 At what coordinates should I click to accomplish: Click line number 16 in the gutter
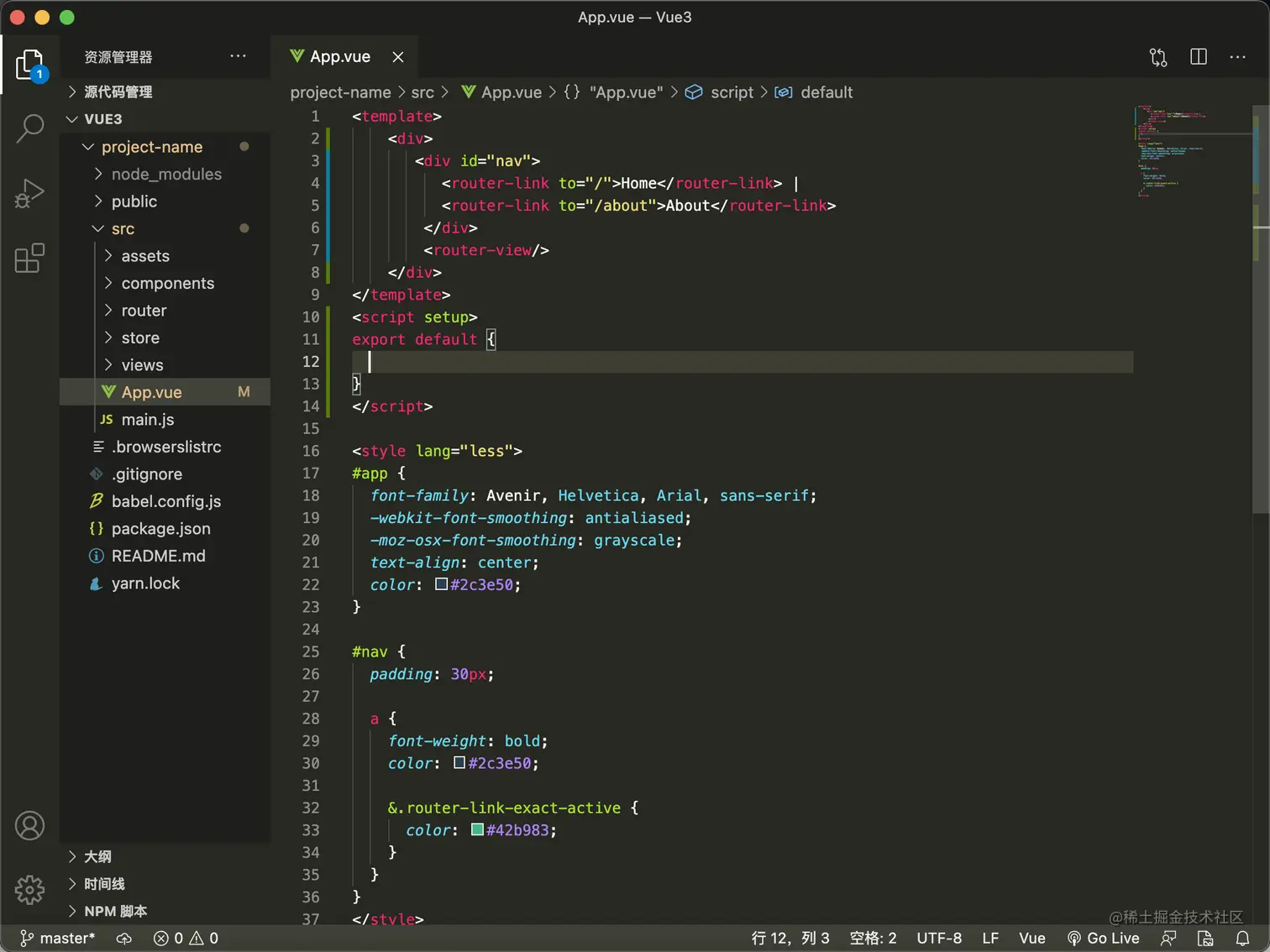tap(311, 451)
